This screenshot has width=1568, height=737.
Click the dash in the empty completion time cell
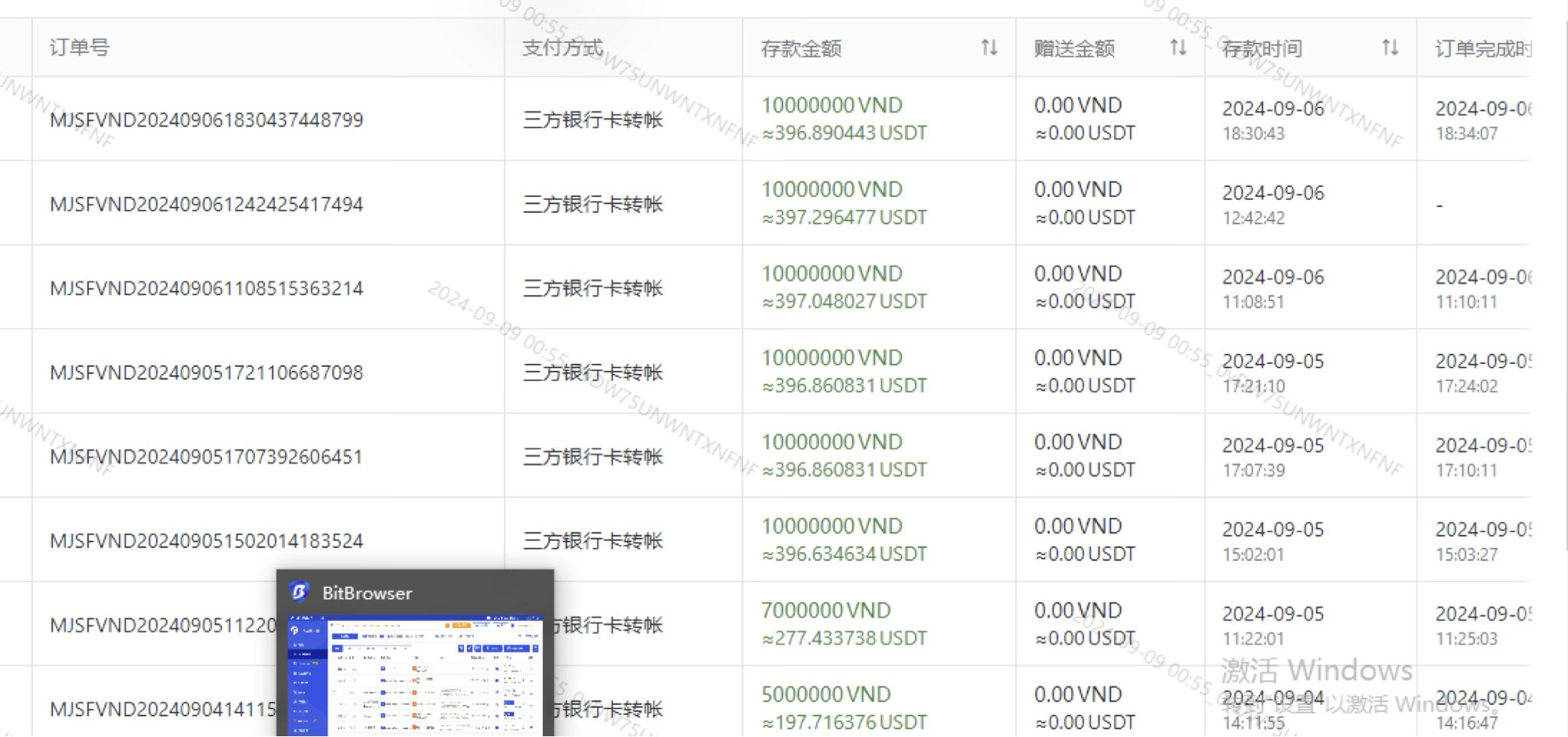(x=1439, y=205)
